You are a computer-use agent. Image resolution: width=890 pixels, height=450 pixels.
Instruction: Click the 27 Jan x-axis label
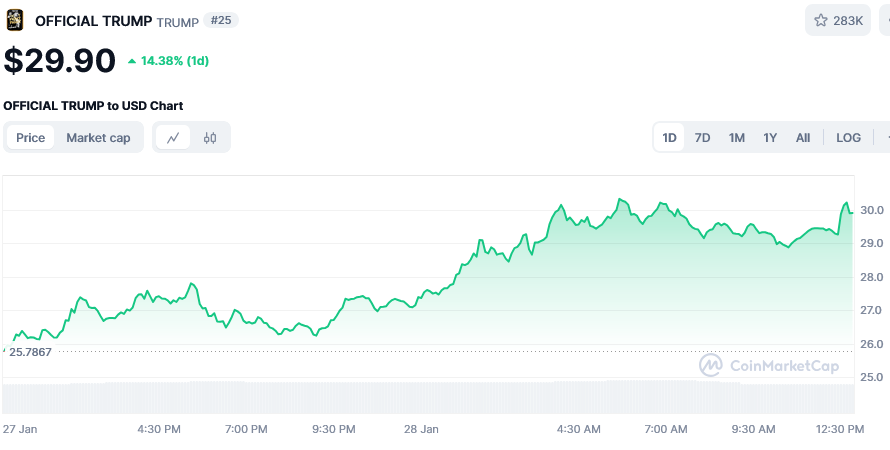click(x=20, y=429)
